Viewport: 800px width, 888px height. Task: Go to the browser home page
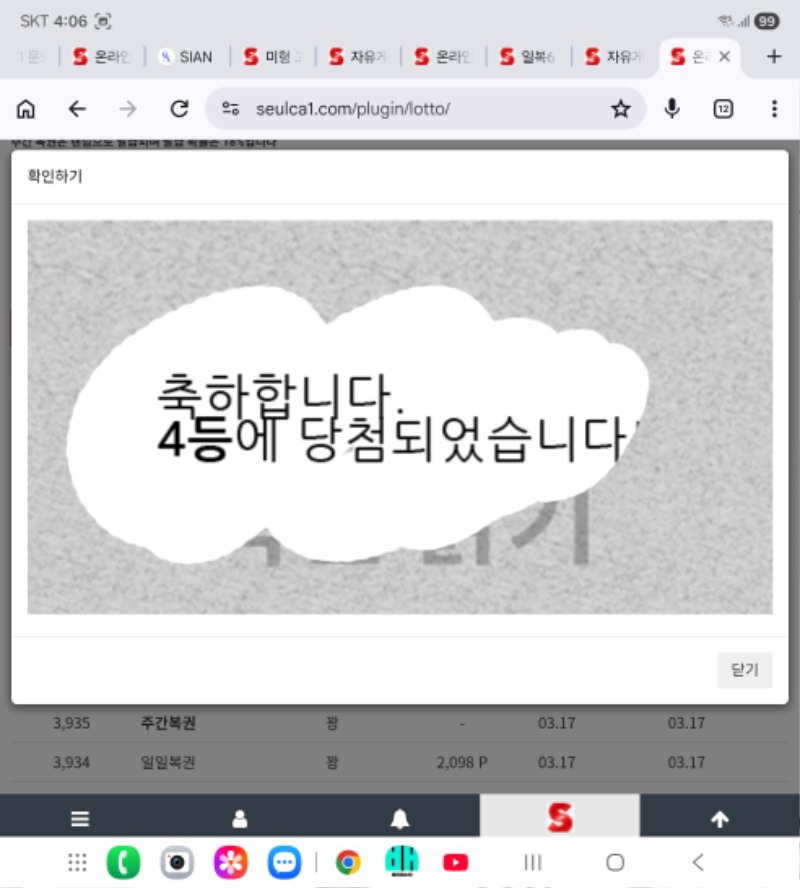(x=26, y=109)
